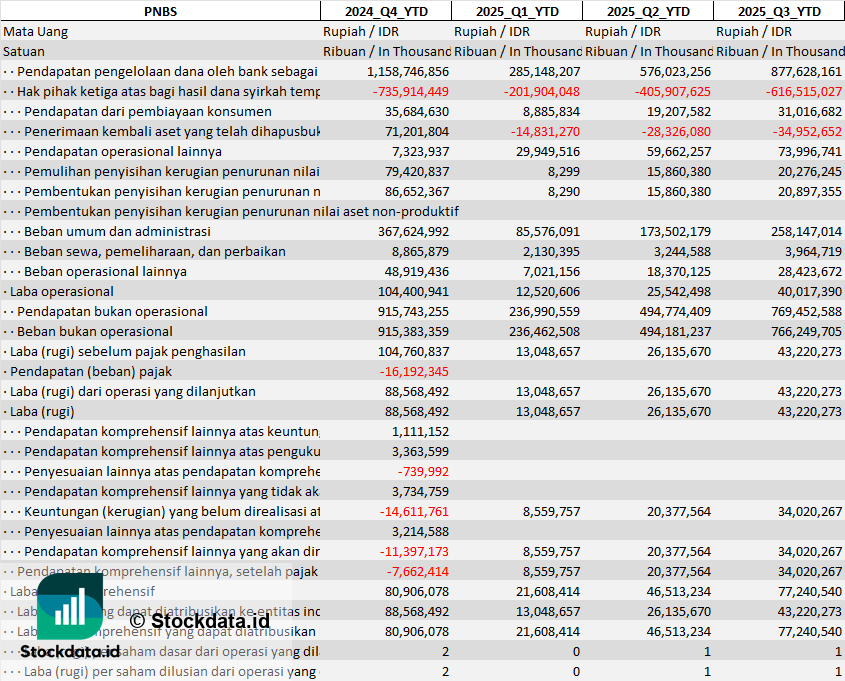Click the Satuan row label
This screenshot has width=845, height=681.
24,51
